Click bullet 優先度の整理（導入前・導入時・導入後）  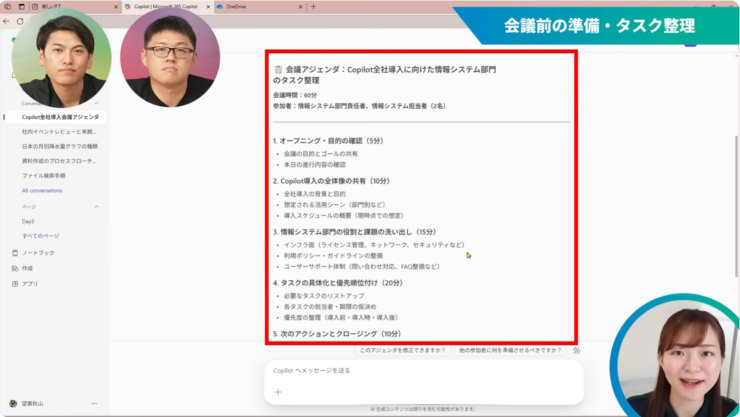point(341,317)
